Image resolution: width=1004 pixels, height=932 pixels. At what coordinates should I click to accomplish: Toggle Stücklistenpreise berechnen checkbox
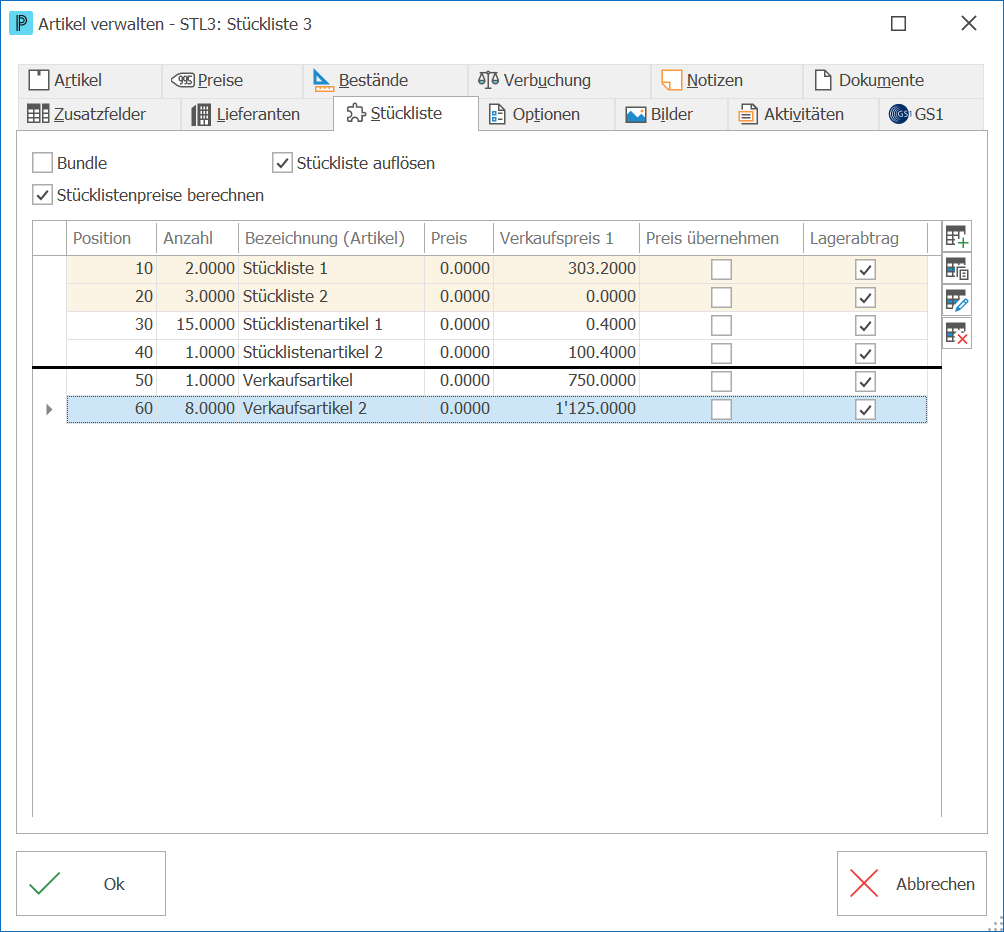[x=42, y=195]
